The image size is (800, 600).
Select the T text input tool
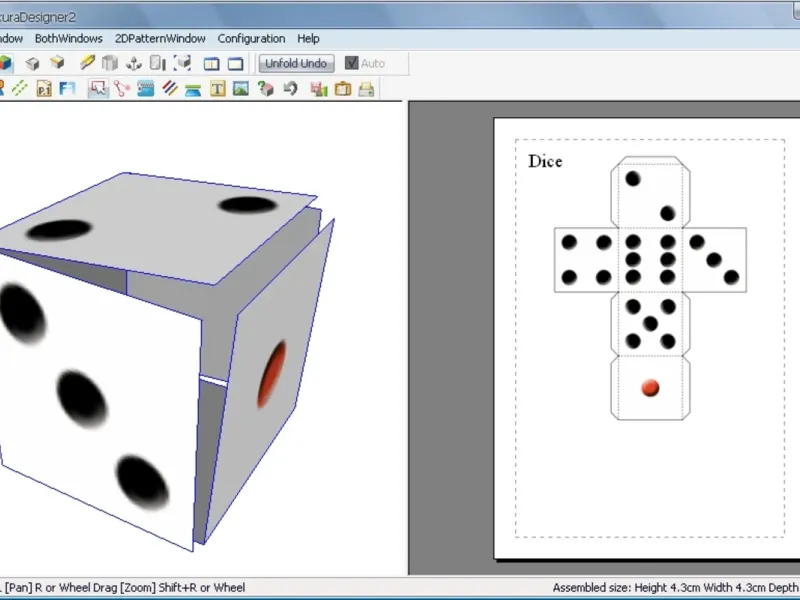217,89
